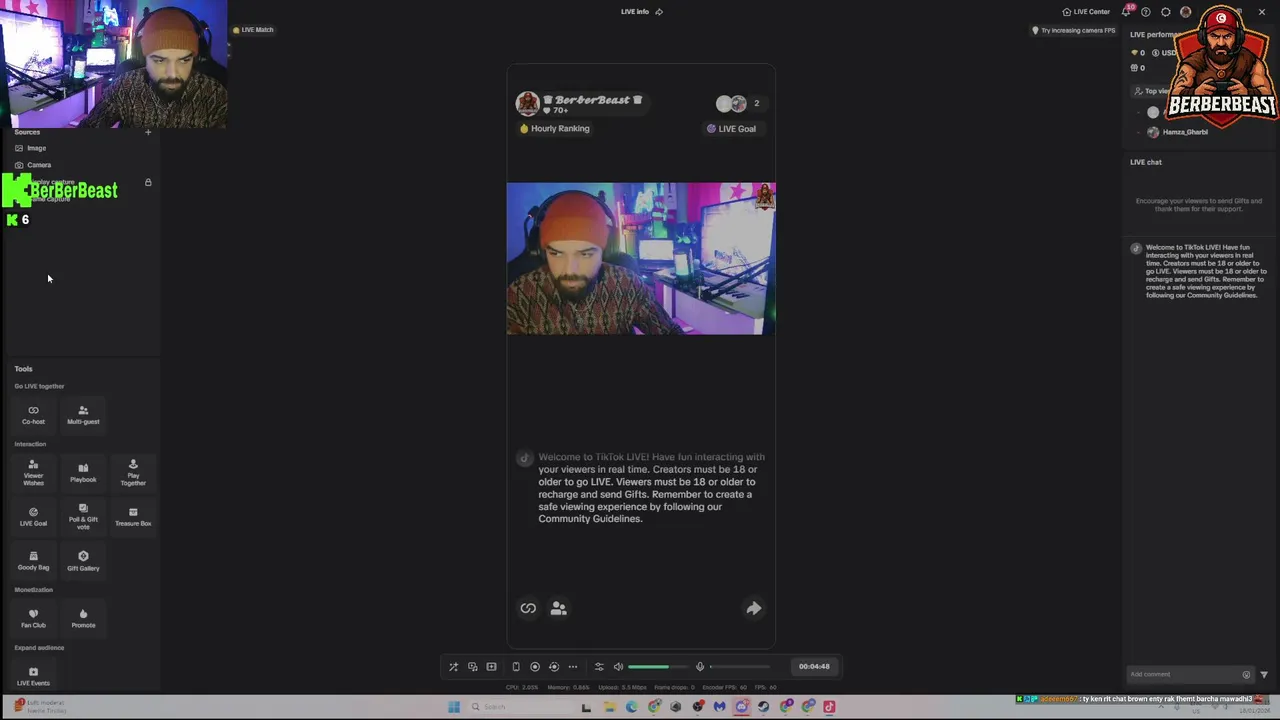This screenshot has width=1280, height=720.
Task: Click the layout frame icon in toolbar
Action: point(491,667)
